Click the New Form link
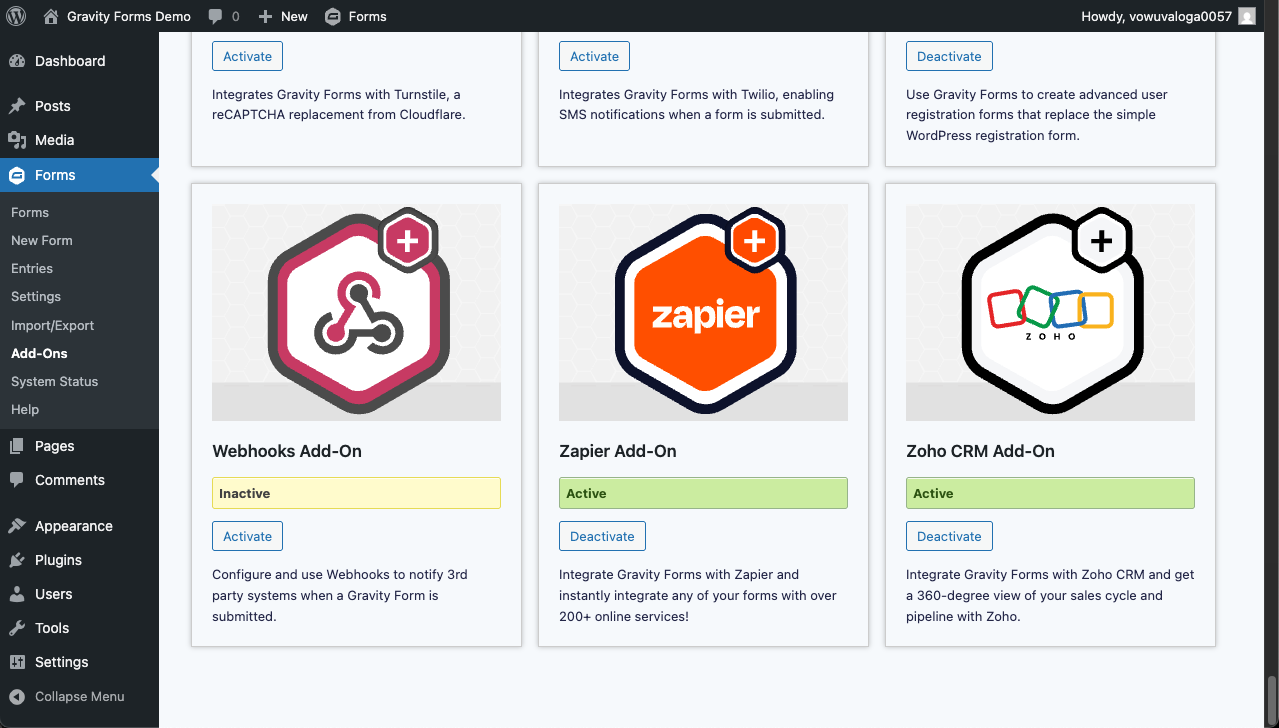This screenshot has height=728, width=1279. click(42, 240)
